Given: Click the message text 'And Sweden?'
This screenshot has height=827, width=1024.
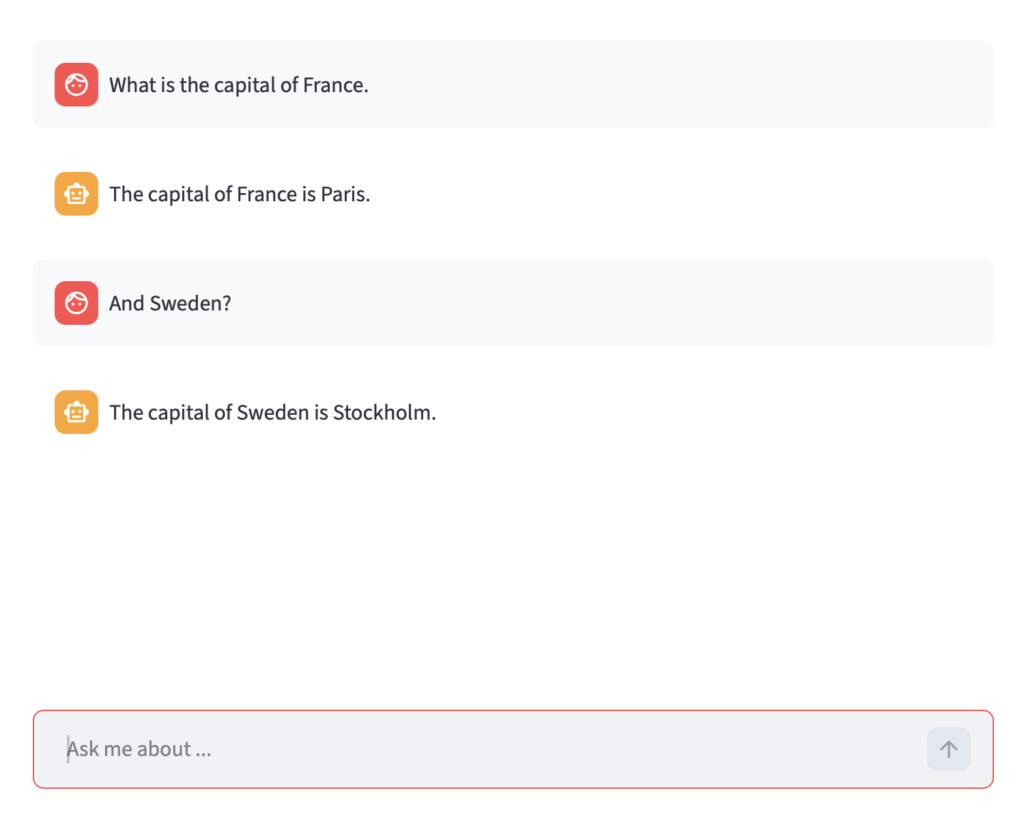Looking at the screenshot, I should point(170,303).
